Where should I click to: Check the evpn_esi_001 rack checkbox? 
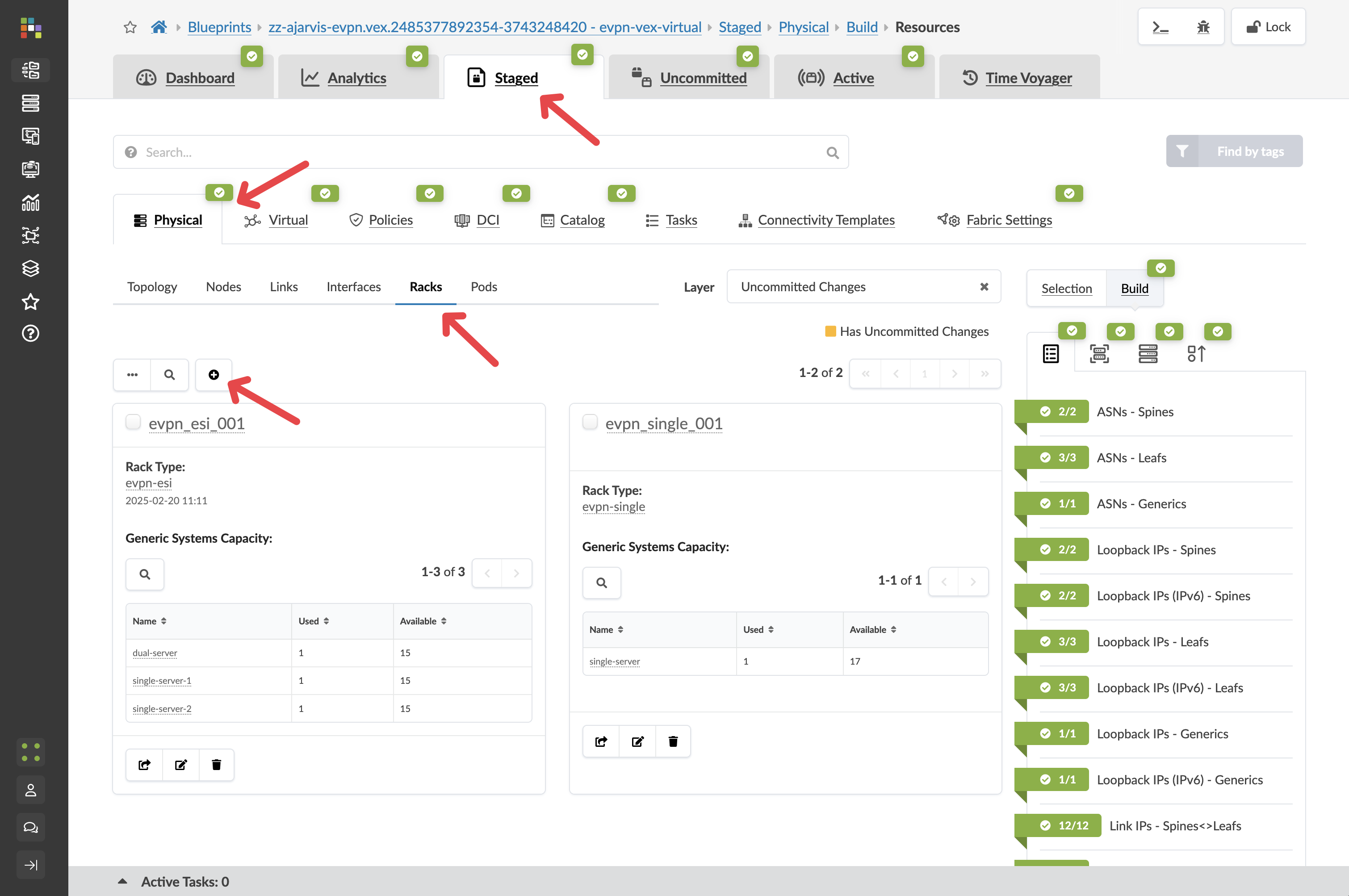point(133,422)
